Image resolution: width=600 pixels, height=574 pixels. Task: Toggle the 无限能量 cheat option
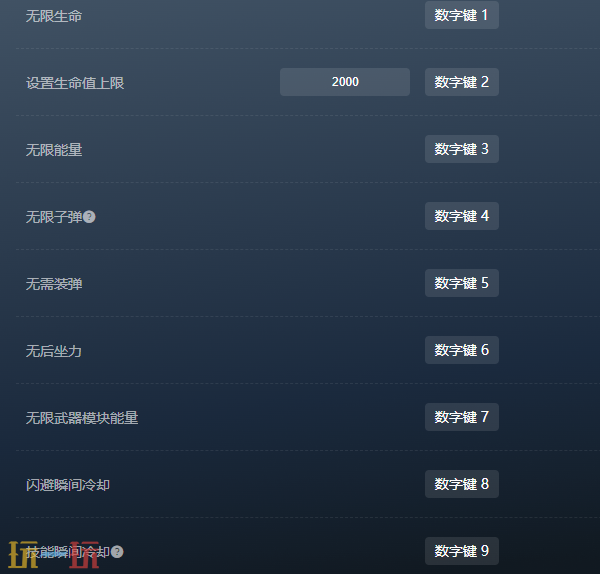(54, 150)
